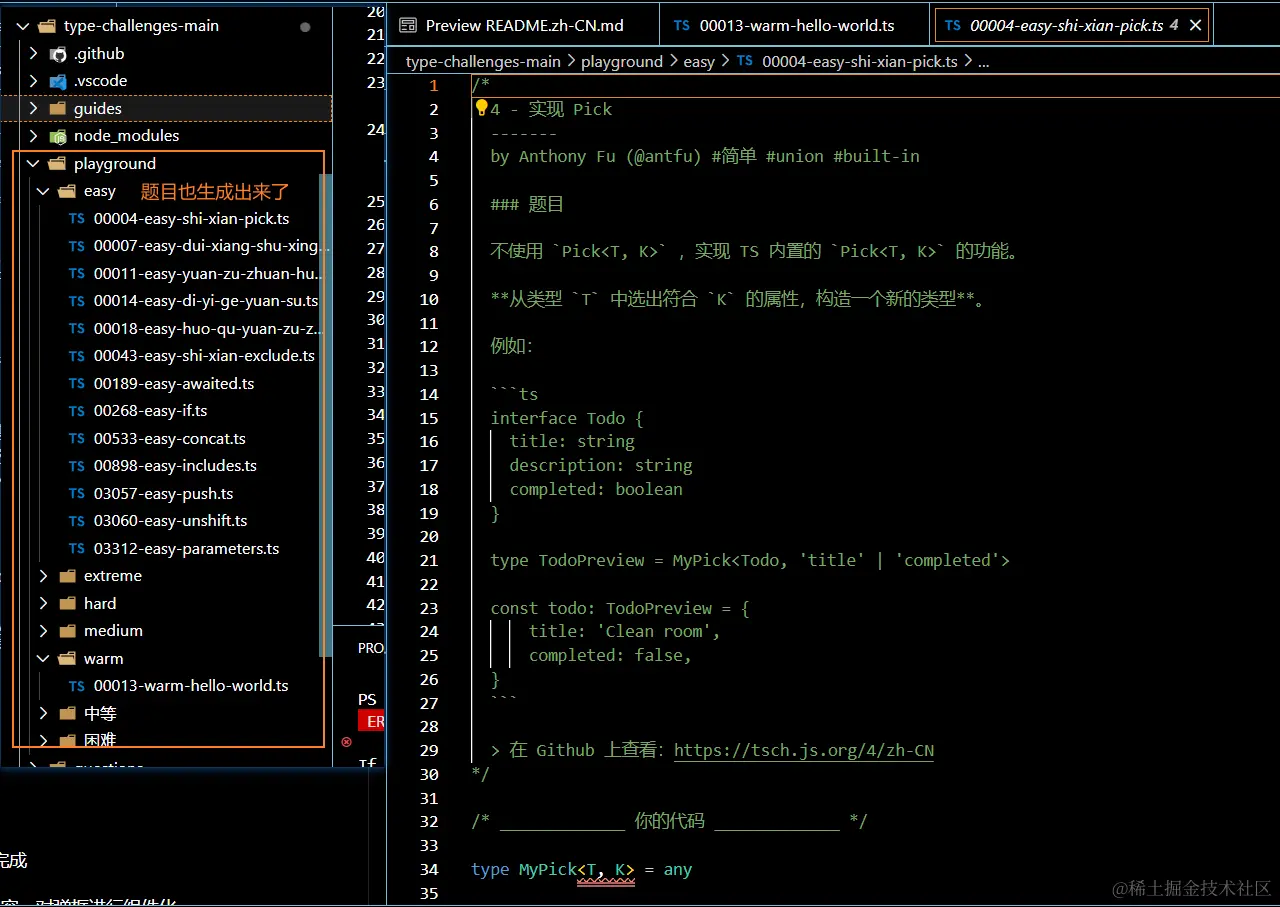Collapse the playground folder chevron
The image size is (1280, 907).
coord(34,163)
